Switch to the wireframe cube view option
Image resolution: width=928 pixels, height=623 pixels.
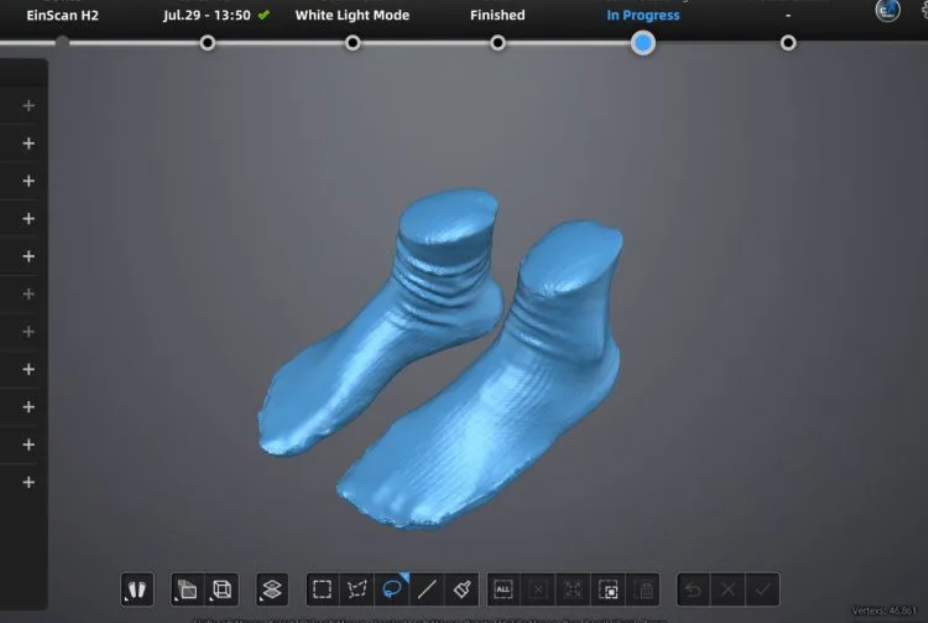coord(222,589)
